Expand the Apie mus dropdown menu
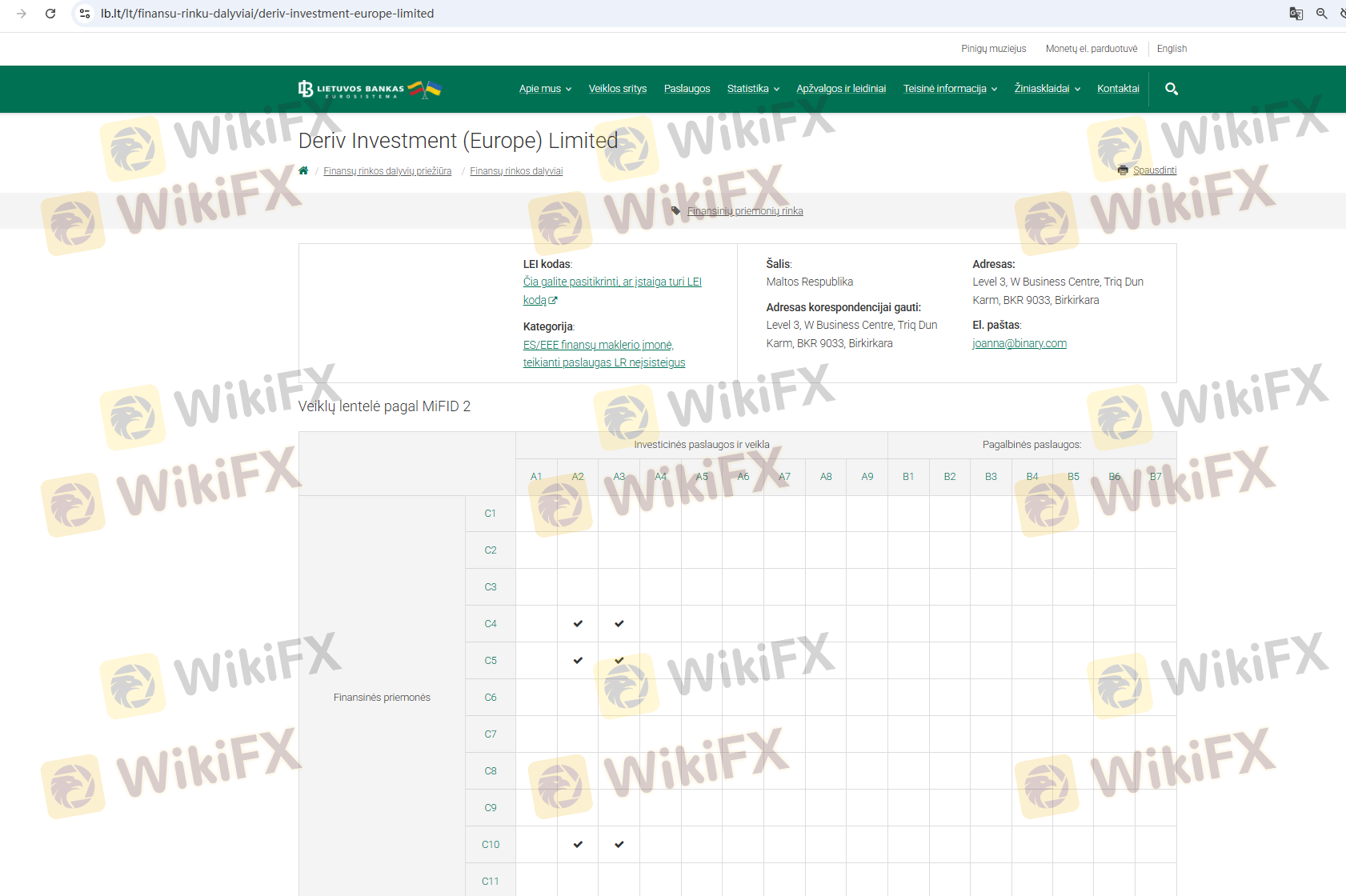The image size is (1346, 896). (545, 89)
